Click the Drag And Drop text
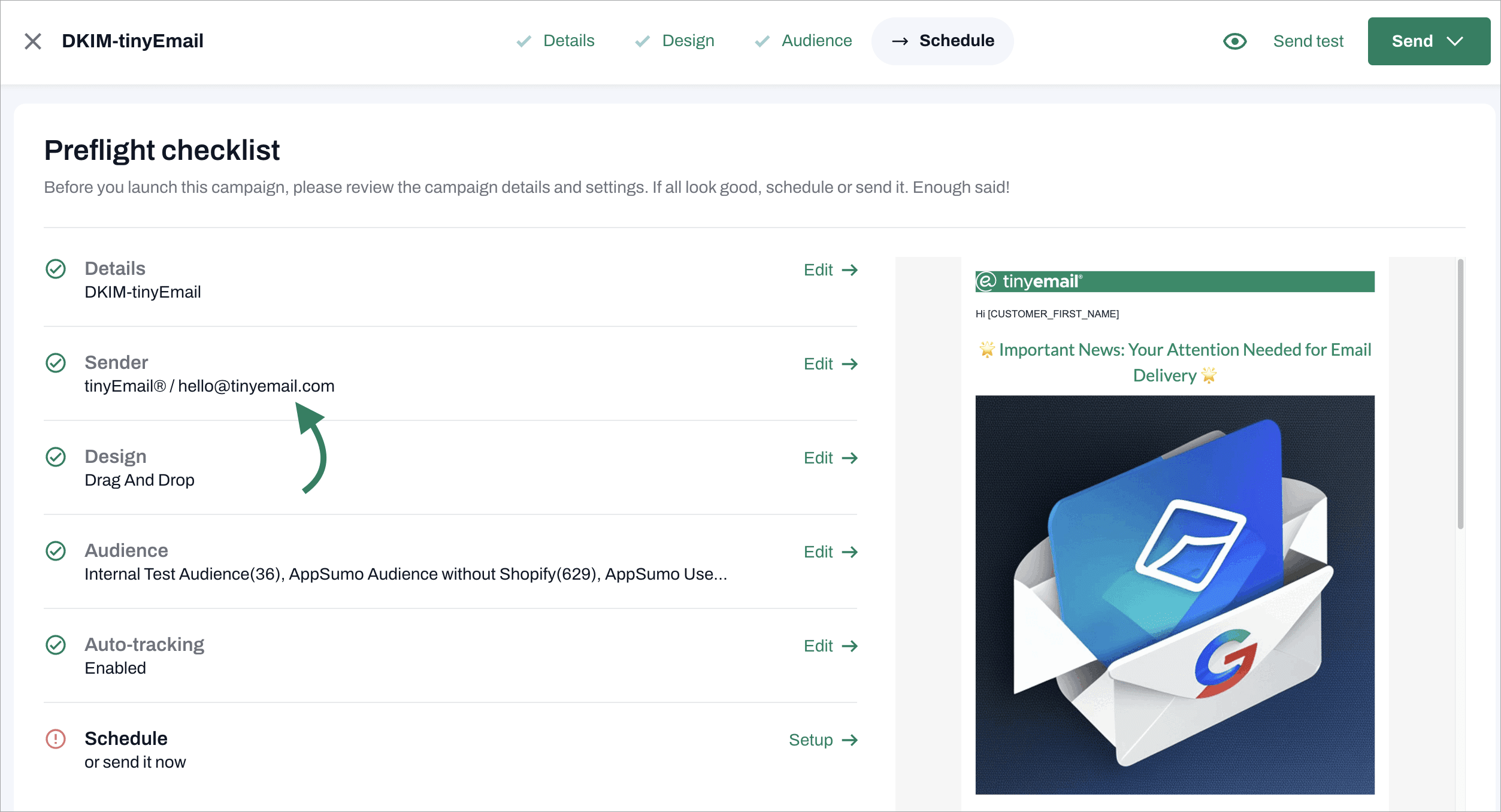The height and width of the screenshot is (812, 1501). pyautogui.click(x=140, y=480)
